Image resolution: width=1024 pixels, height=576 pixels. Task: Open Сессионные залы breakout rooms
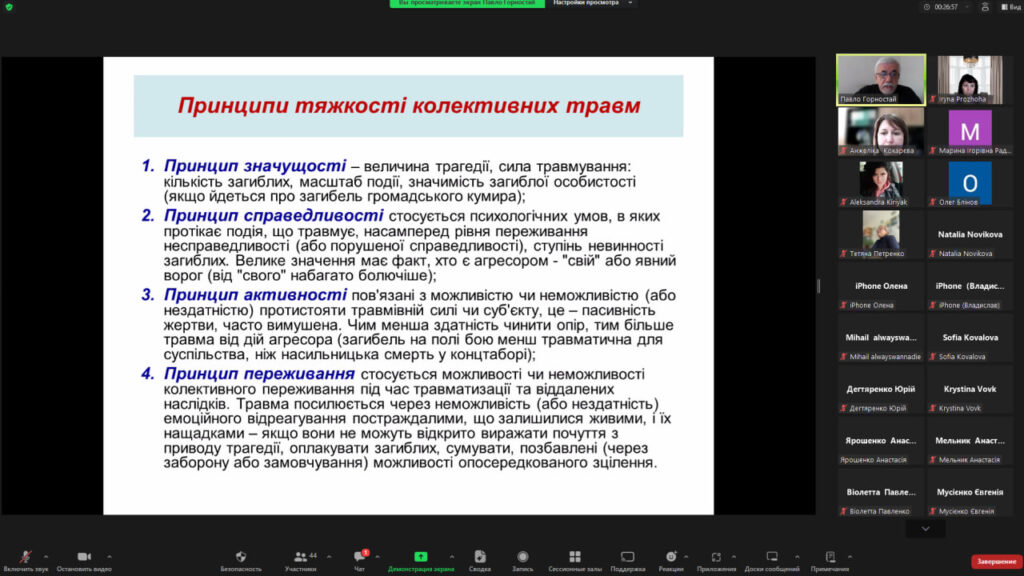tap(574, 558)
